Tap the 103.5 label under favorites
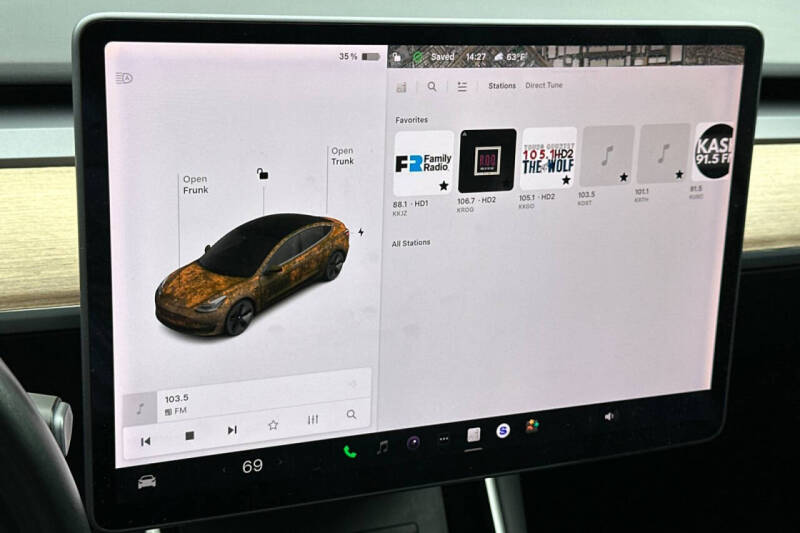The height and width of the screenshot is (533, 800). coord(587,194)
